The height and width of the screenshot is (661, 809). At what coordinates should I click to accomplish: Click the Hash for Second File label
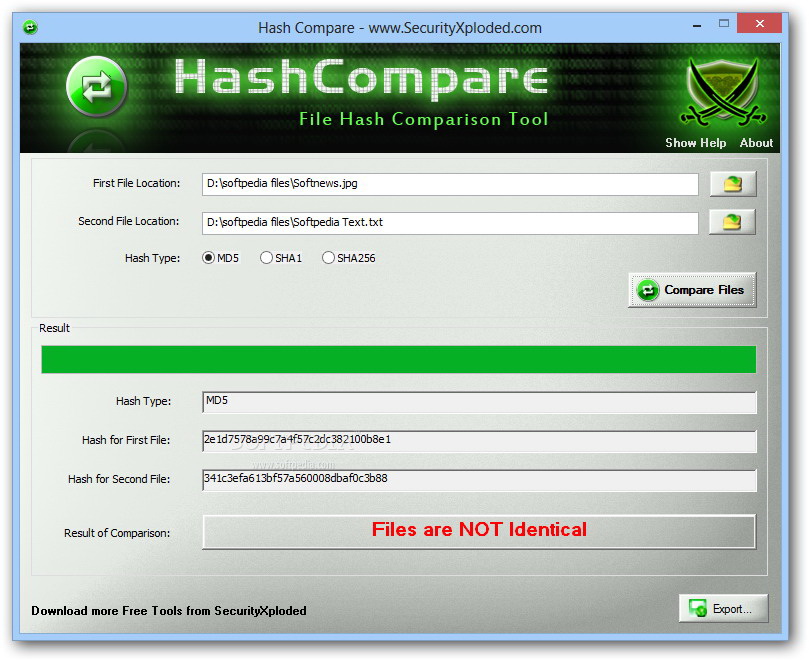(119, 479)
